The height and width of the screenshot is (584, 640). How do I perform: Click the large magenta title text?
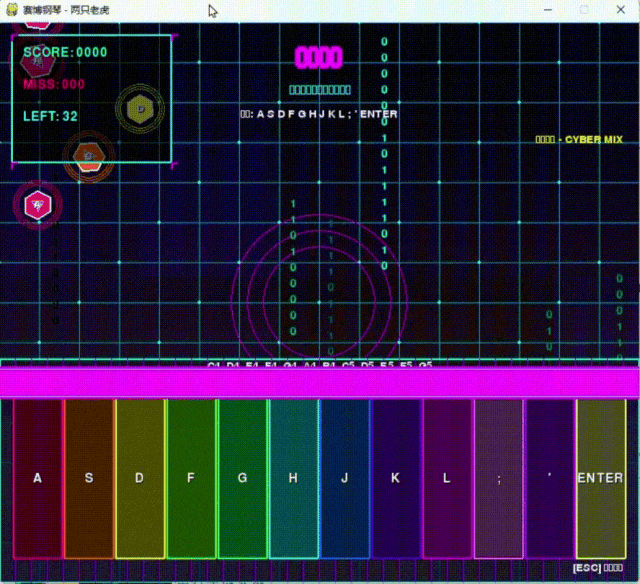coord(319,58)
